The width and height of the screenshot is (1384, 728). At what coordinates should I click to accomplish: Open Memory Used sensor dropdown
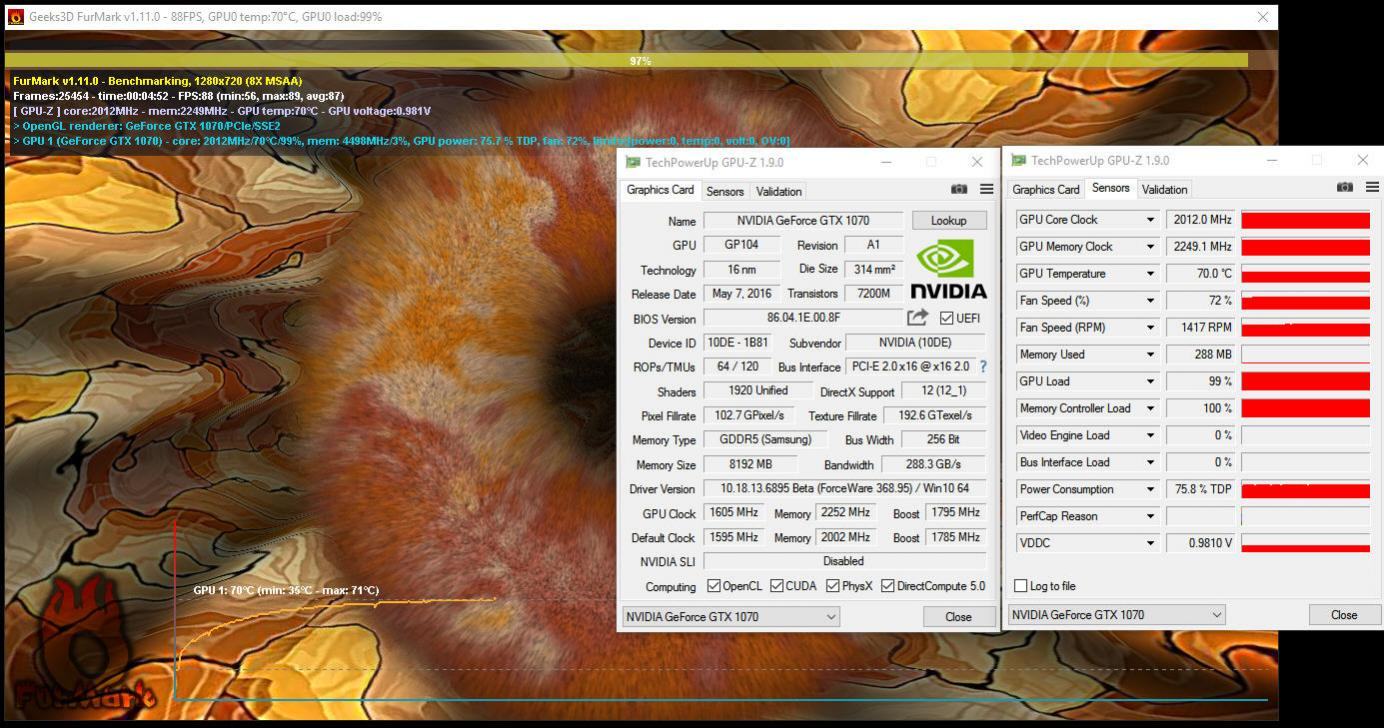pos(1150,355)
